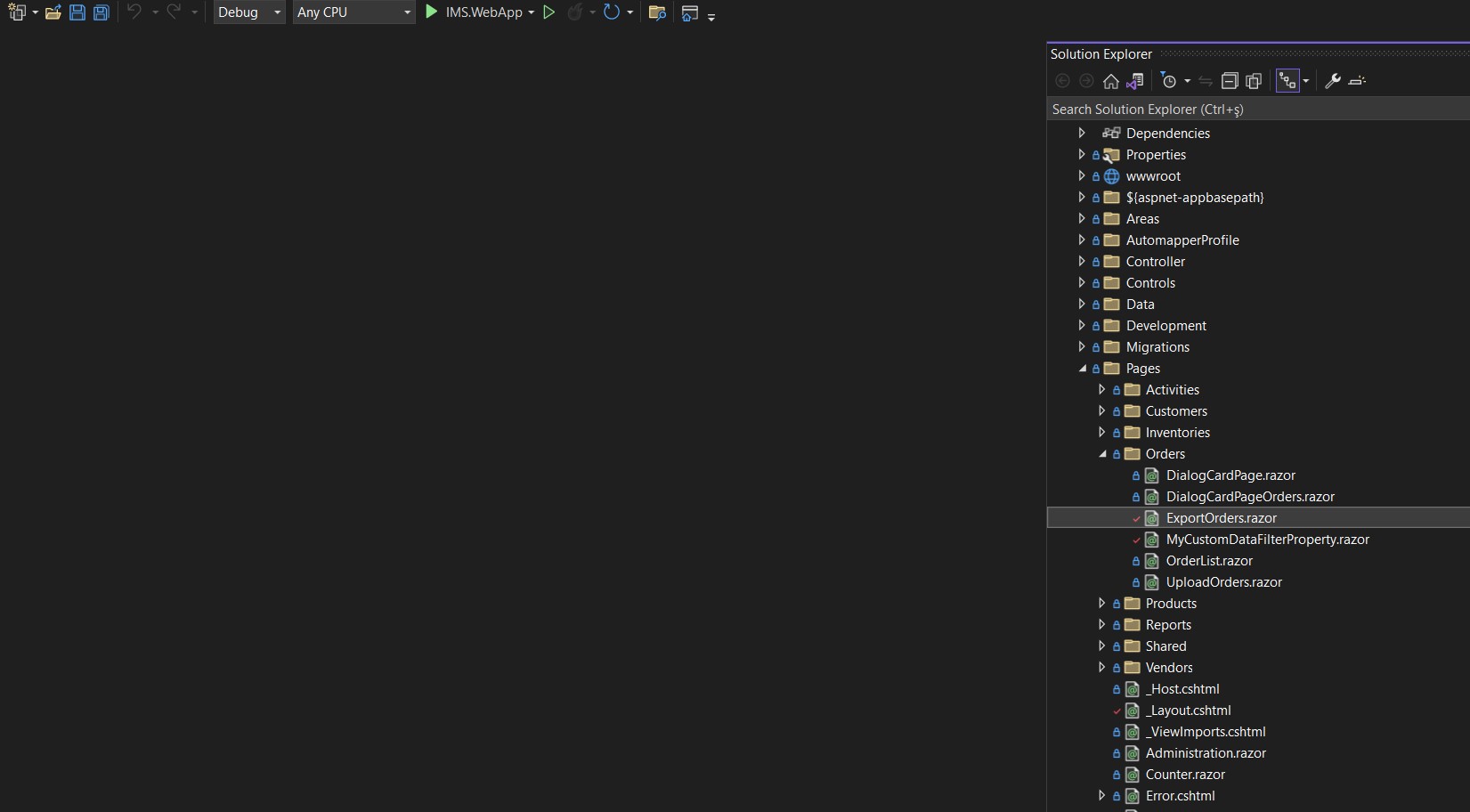Select the Data folder

coord(1140,304)
